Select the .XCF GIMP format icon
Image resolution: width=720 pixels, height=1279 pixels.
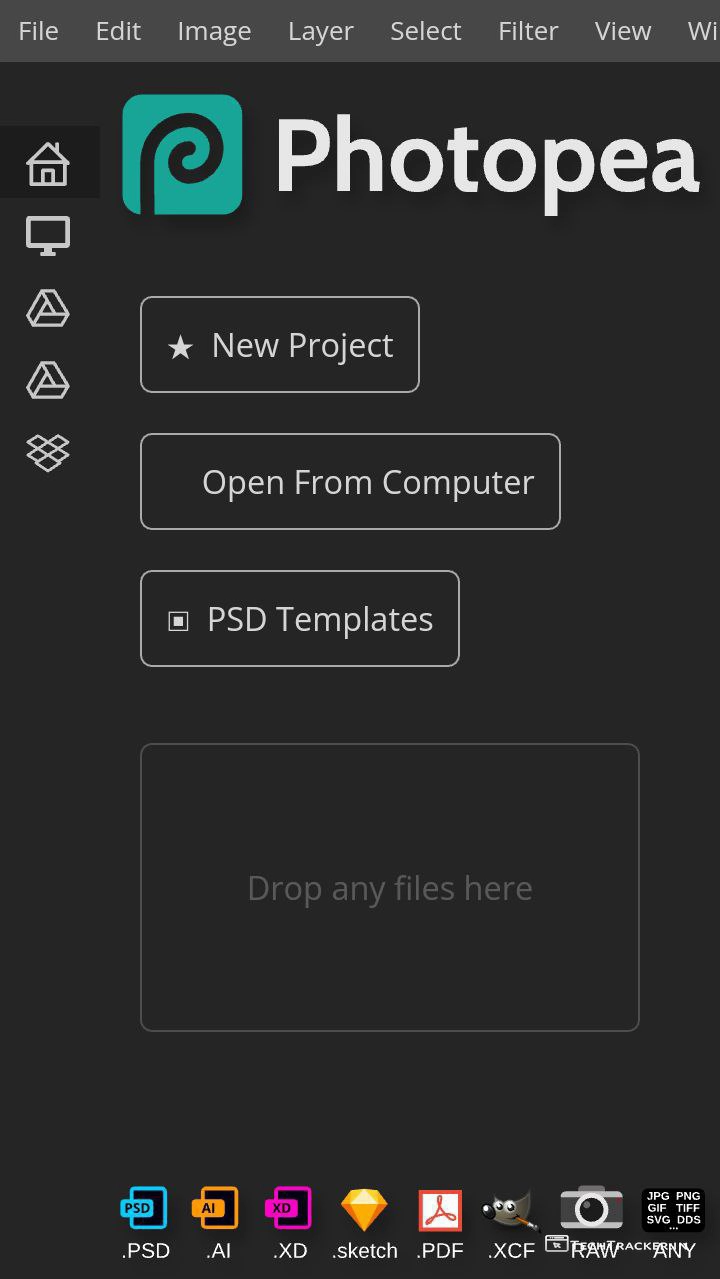511,1210
